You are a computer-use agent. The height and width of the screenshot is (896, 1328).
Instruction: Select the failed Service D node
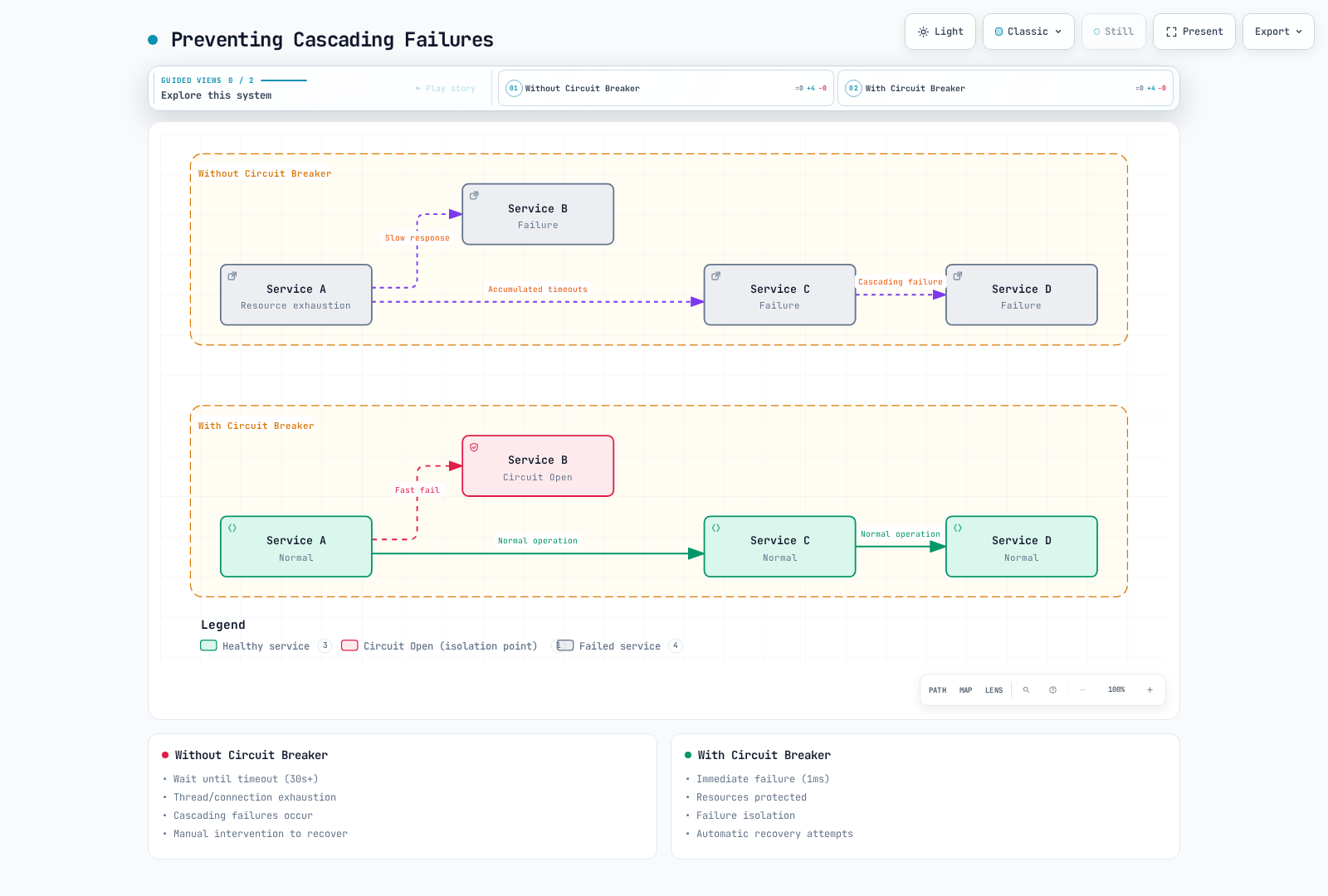point(1021,295)
